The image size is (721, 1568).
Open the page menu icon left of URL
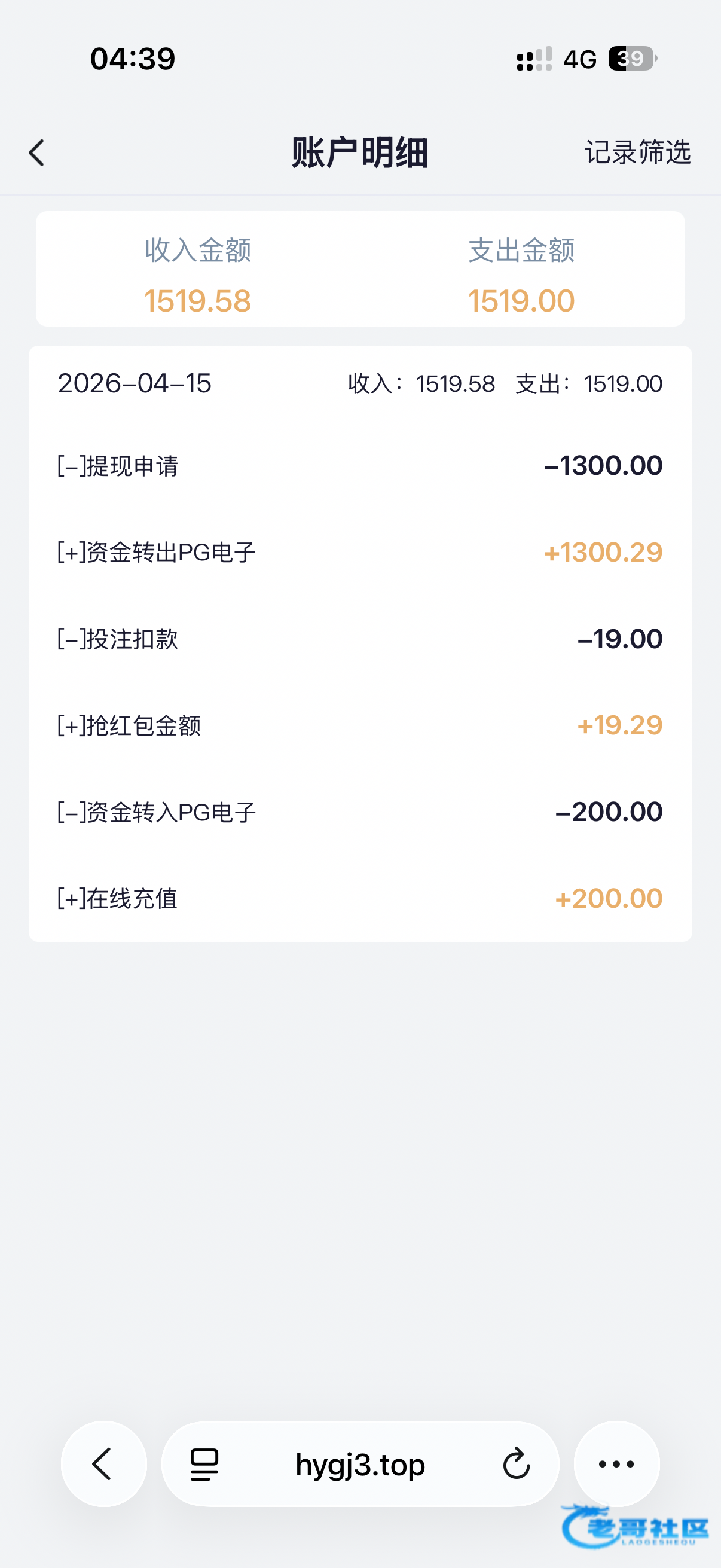(204, 1465)
